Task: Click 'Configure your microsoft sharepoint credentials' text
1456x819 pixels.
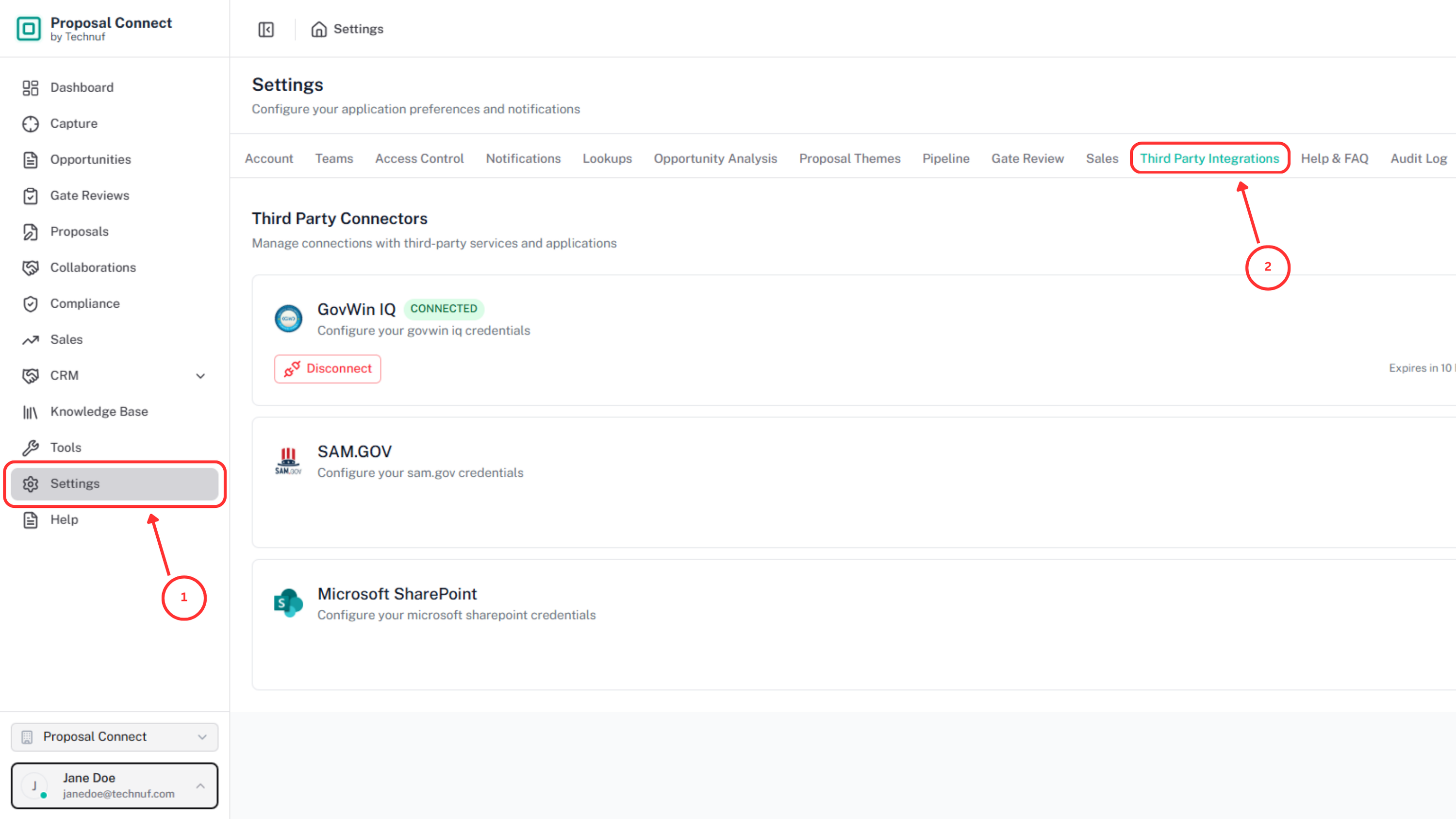Action: pyautogui.click(x=456, y=615)
